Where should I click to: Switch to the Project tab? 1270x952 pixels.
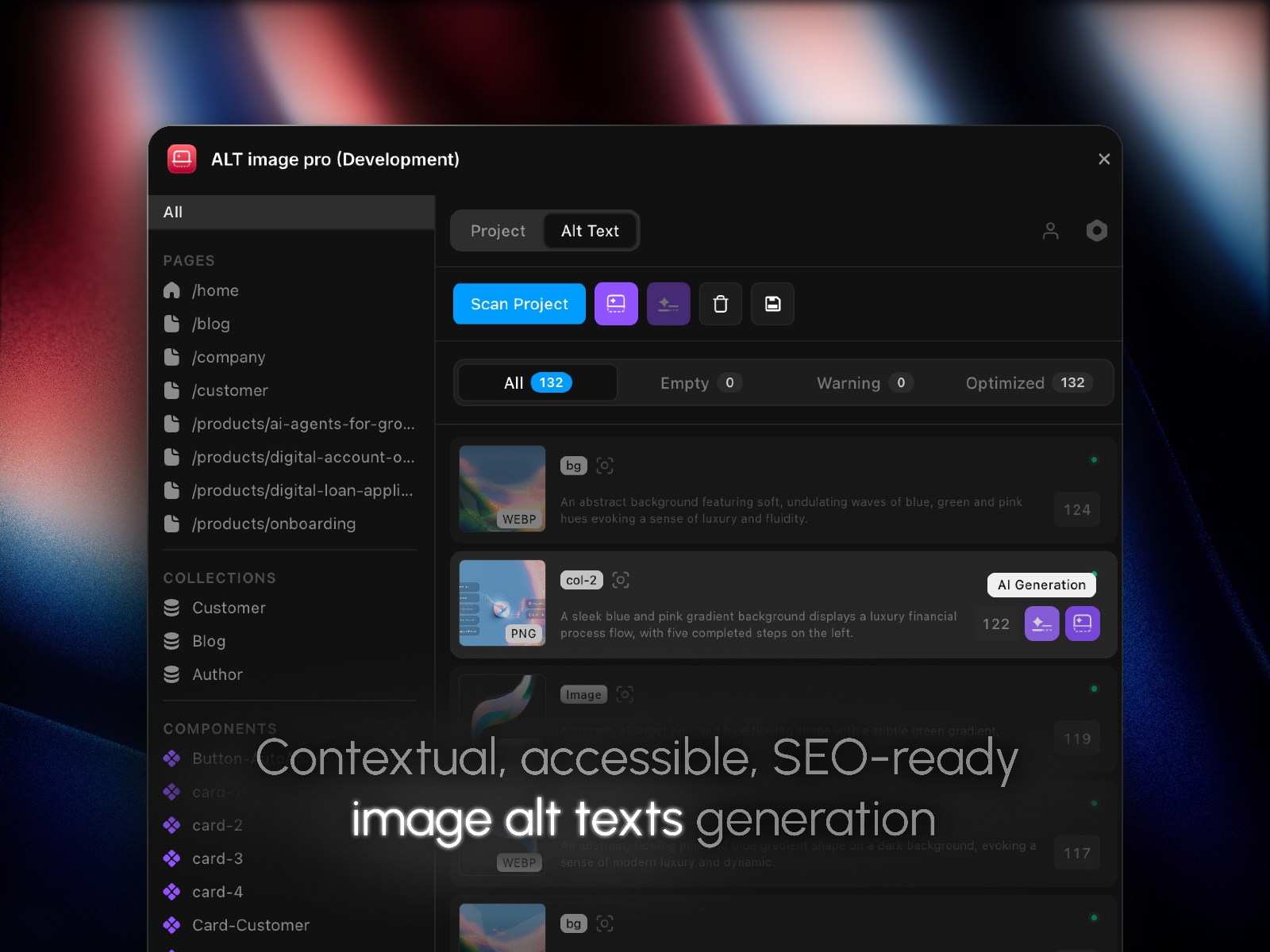498,231
